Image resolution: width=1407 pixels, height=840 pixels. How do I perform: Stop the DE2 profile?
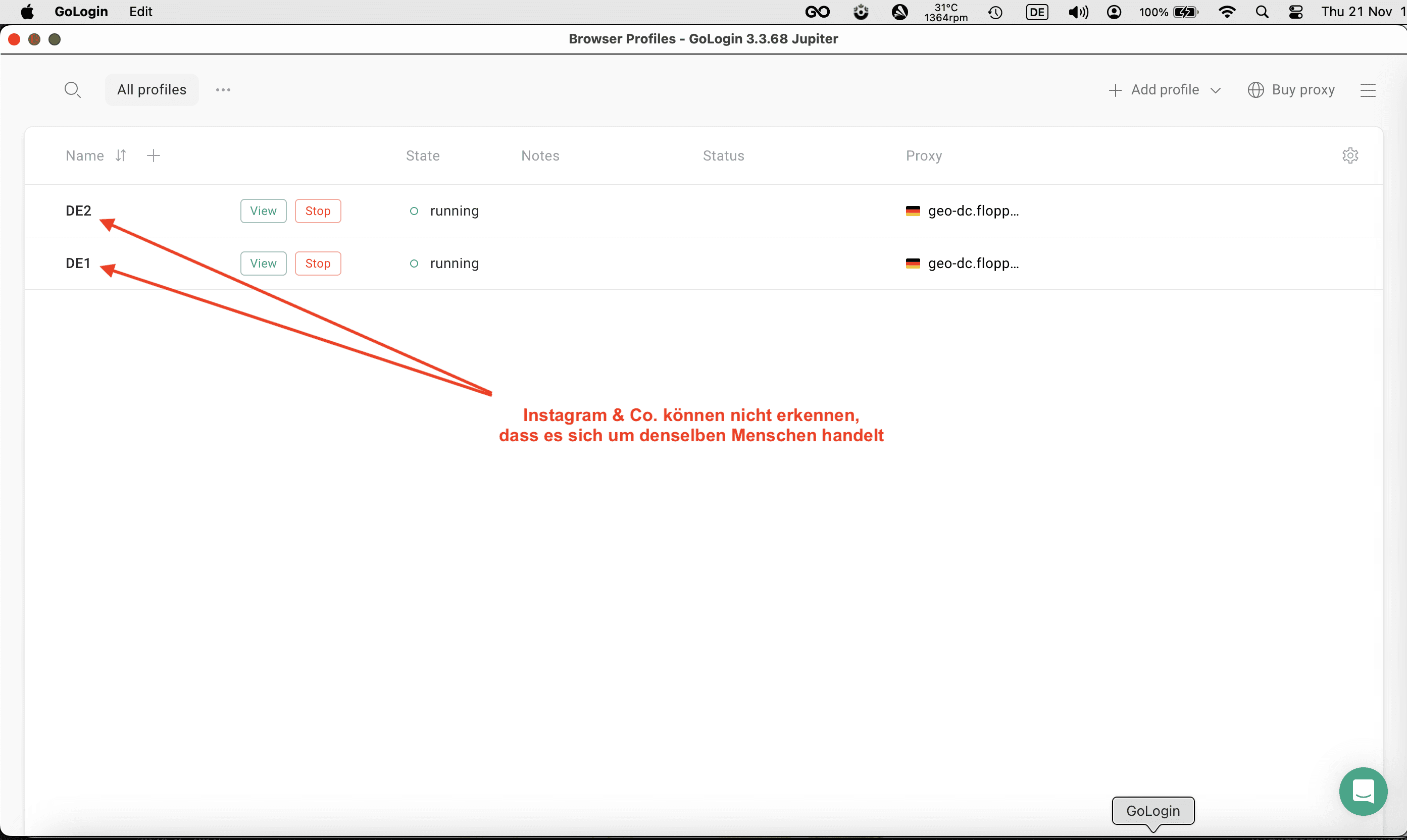pos(318,211)
